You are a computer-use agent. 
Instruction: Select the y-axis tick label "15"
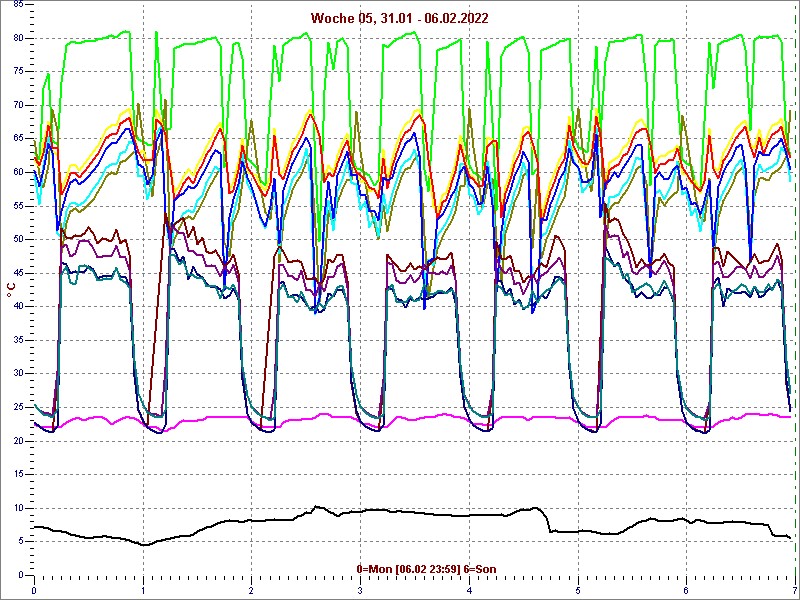18,474
